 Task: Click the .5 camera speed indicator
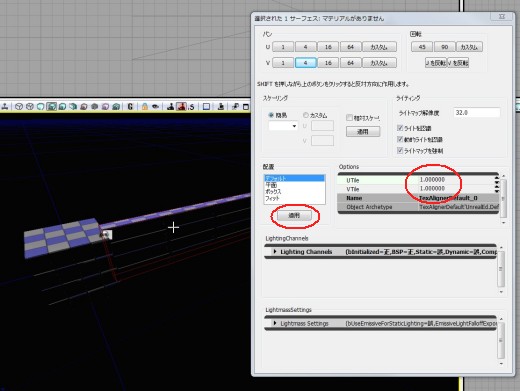click(191, 107)
